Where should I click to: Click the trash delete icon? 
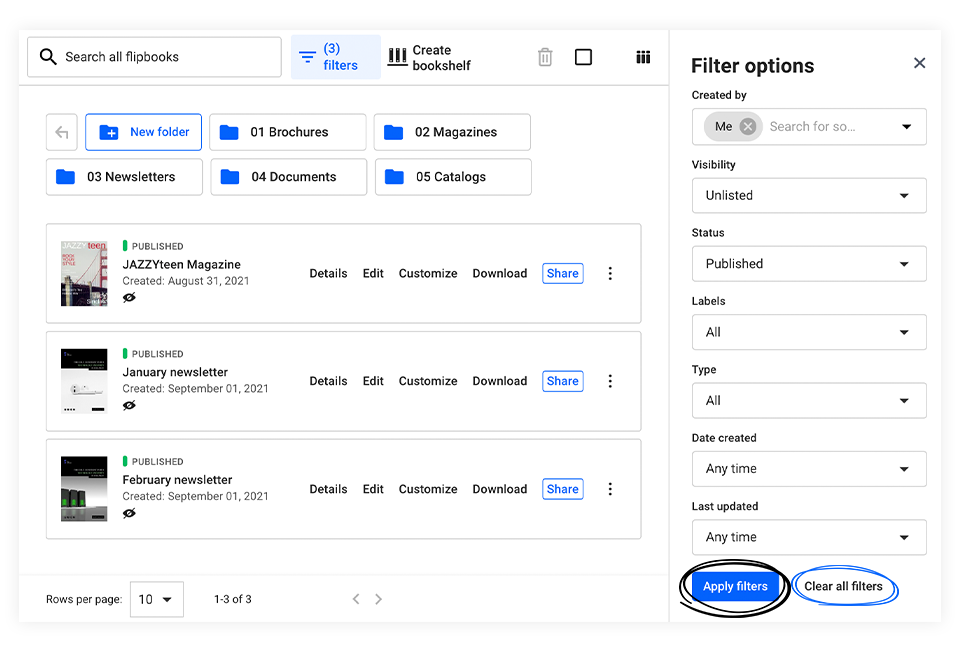(x=545, y=57)
